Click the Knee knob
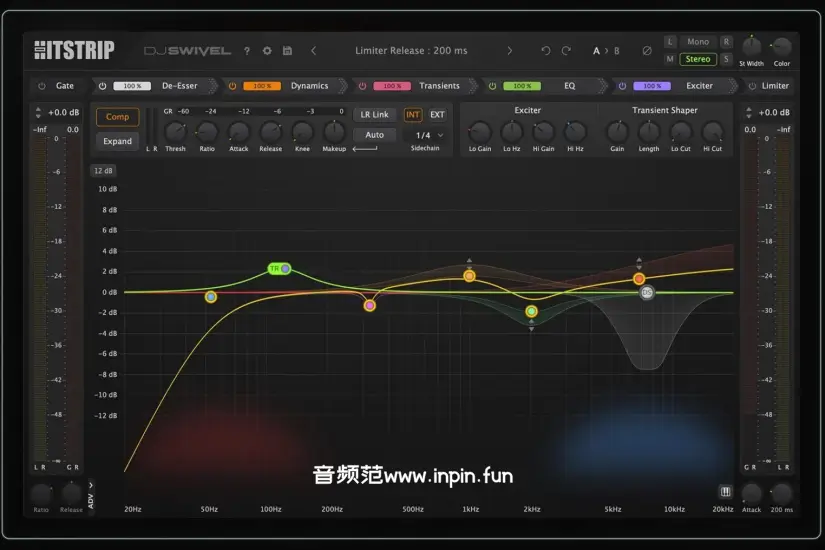 [x=302, y=132]
